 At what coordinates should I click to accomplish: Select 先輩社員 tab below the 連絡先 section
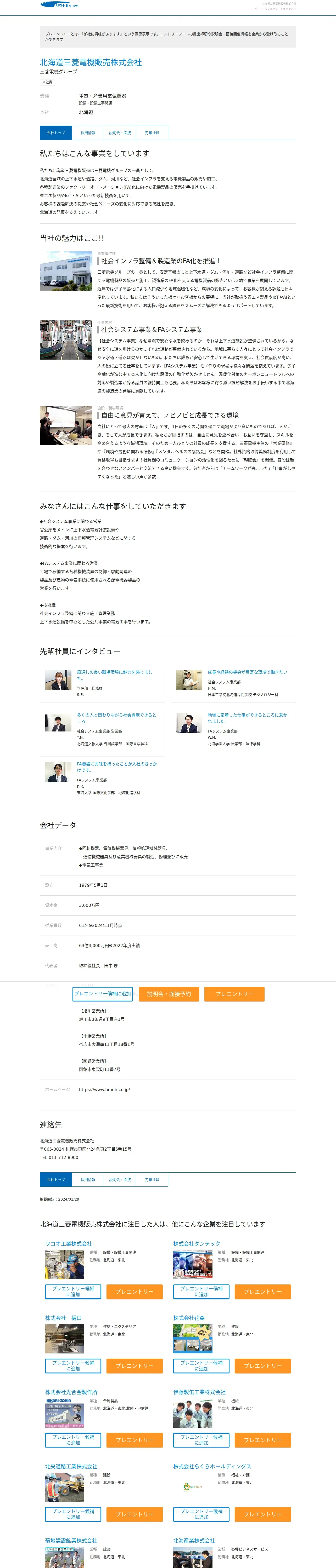(152, 1179)
